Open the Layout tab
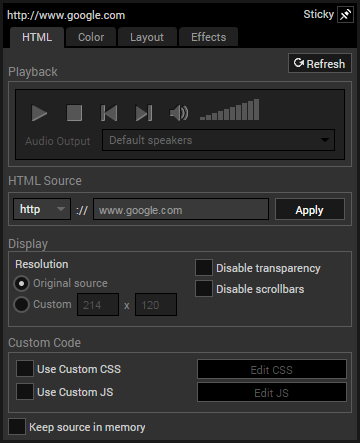The image size is (360, 443). coord(147,37)
